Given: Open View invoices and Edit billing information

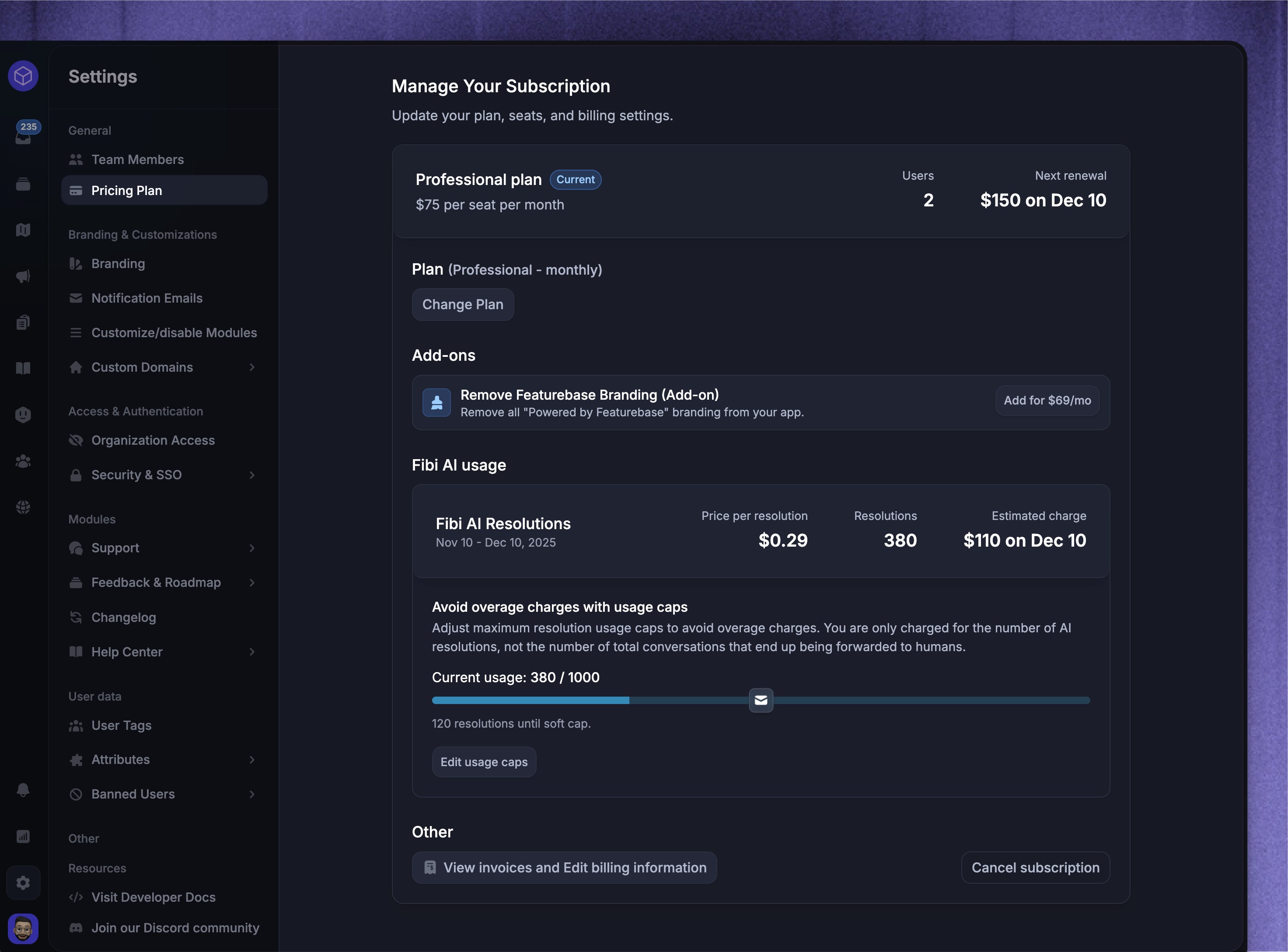Looking at the screenshot, I should tap(564, 867).
